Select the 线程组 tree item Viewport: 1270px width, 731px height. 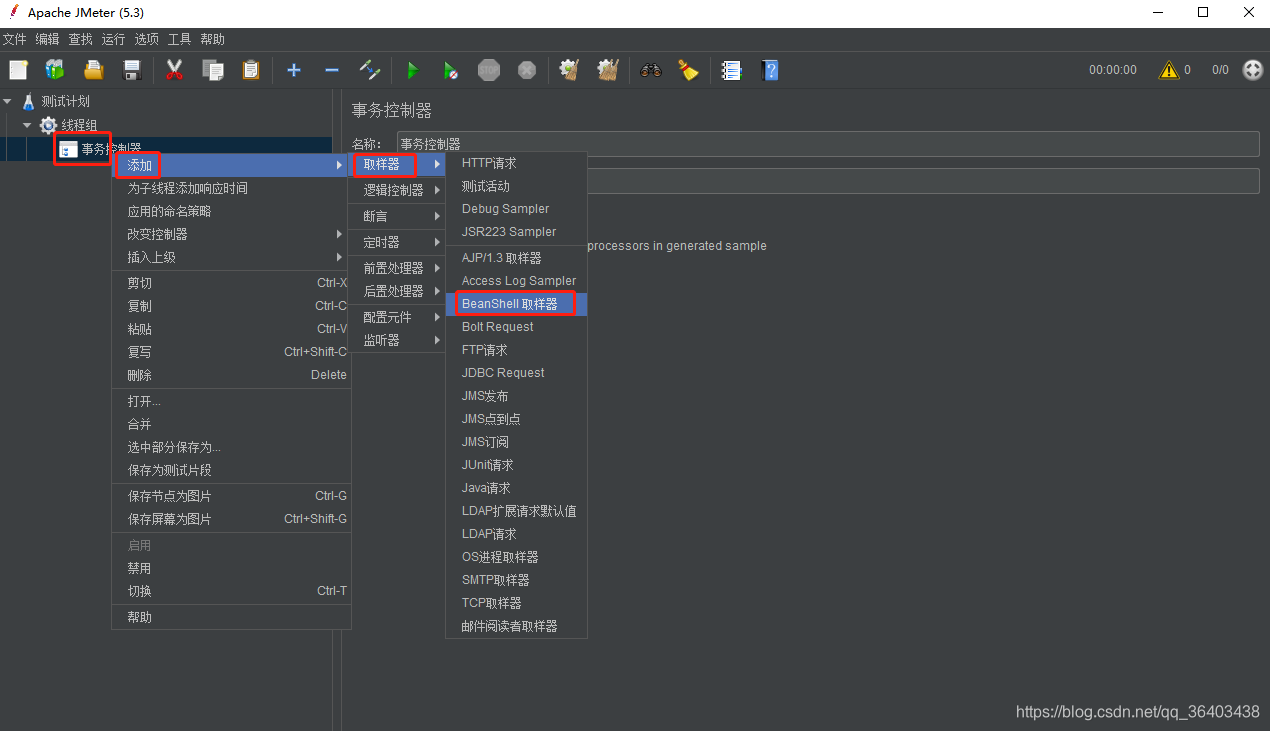tap(79, 125)
